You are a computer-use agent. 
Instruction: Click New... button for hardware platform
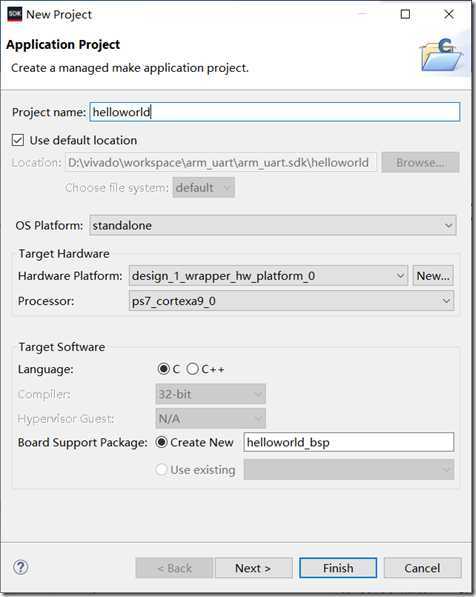tap(433, 276)
